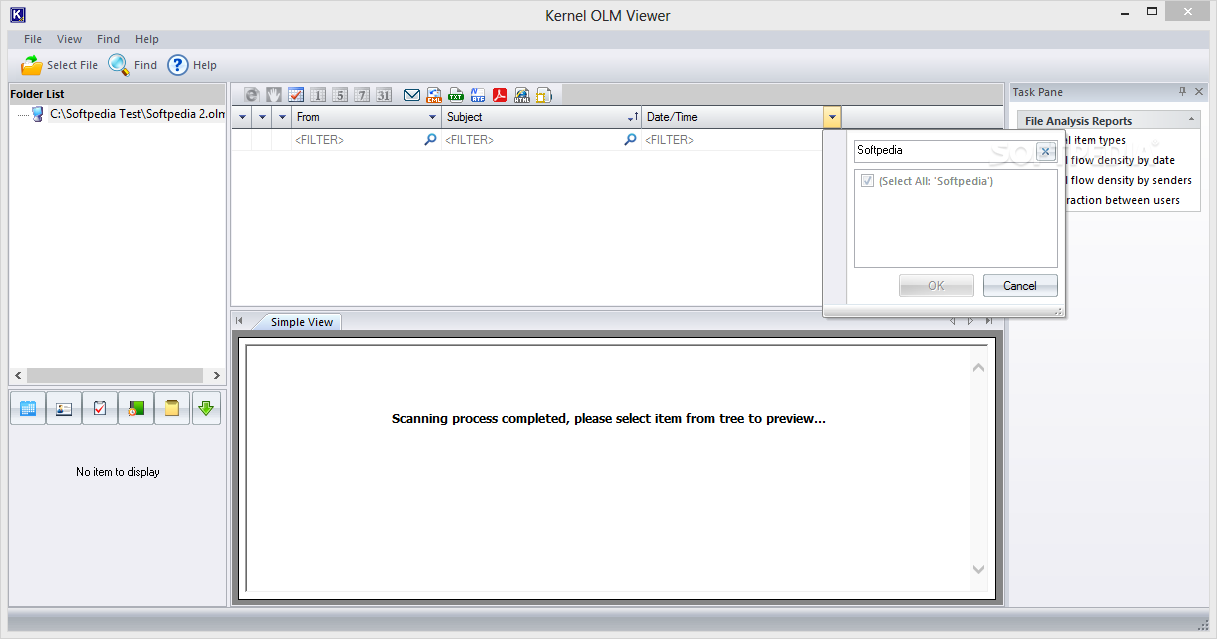This screenshot has height=639, width=1217.
Task: Click the blue Help question mark icon
Action: tap(177, 65)
